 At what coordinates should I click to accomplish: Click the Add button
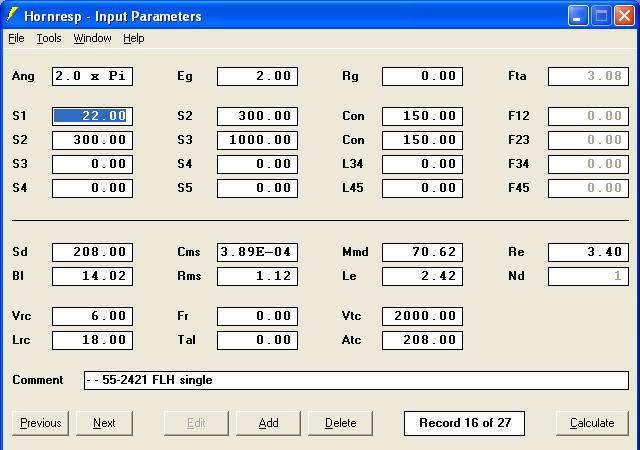268,423
